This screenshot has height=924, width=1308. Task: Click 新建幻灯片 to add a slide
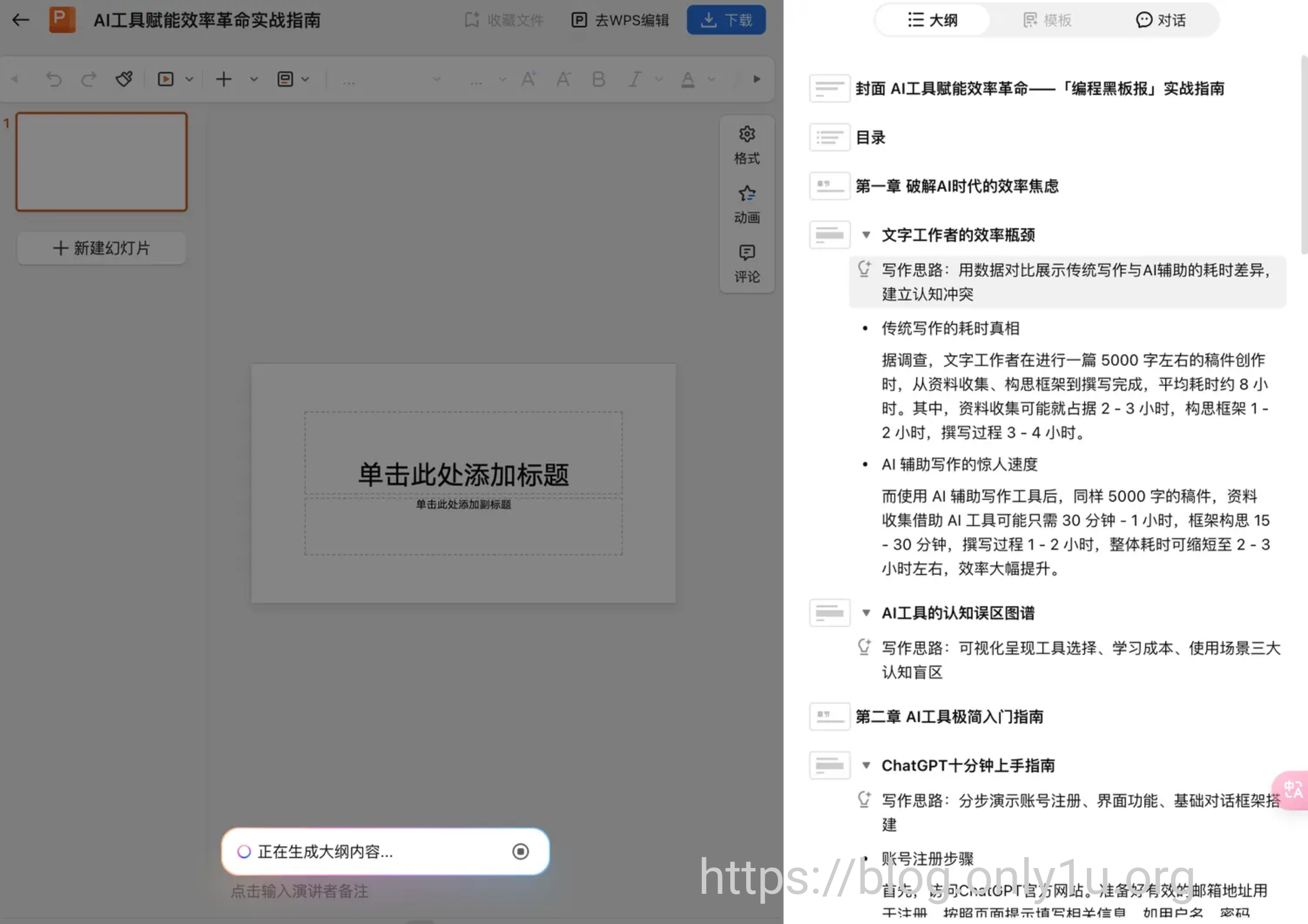tap(102, 248)
